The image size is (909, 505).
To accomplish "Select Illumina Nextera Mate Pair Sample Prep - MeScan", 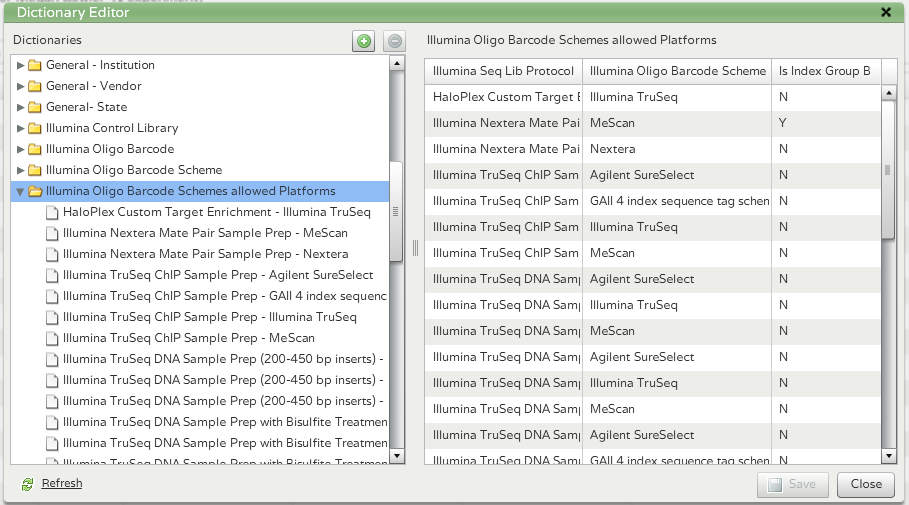I will (205, 233).
